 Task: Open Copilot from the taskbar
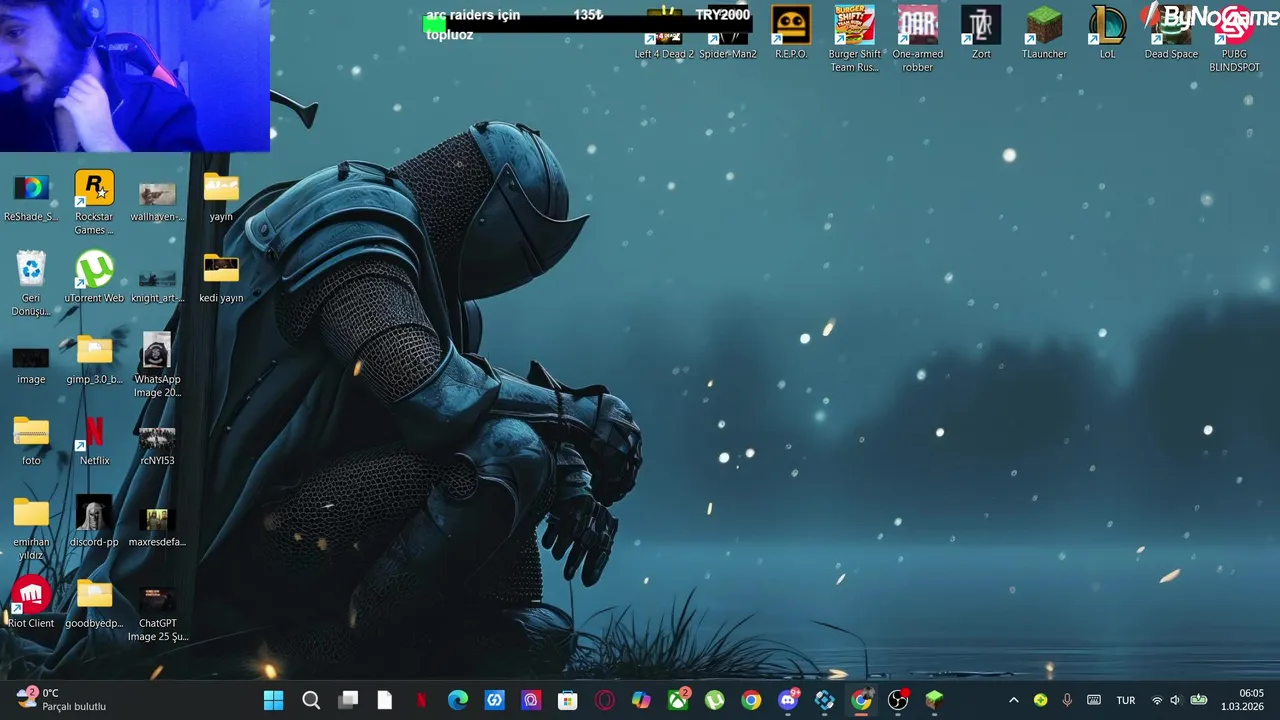pos(641,700)
